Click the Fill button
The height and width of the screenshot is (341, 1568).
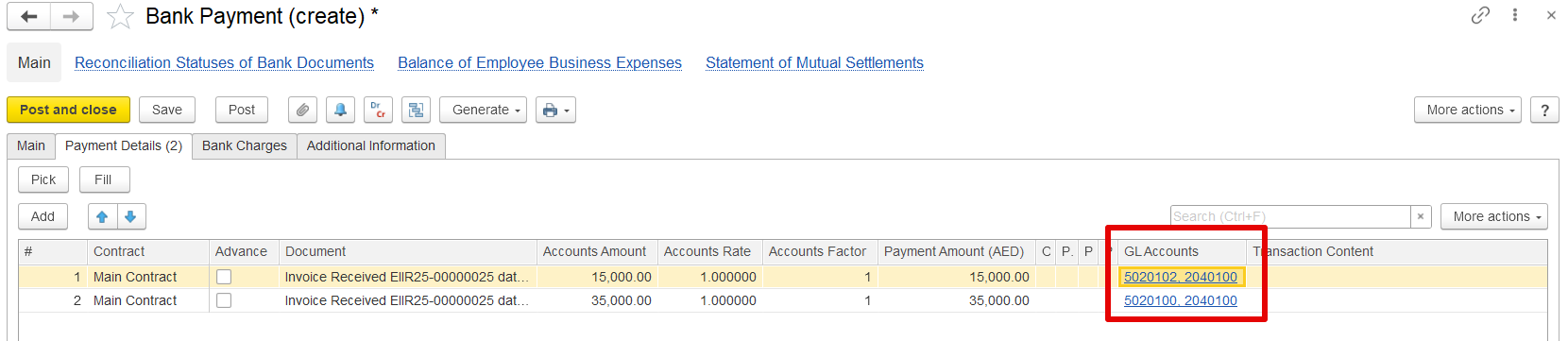103,179
